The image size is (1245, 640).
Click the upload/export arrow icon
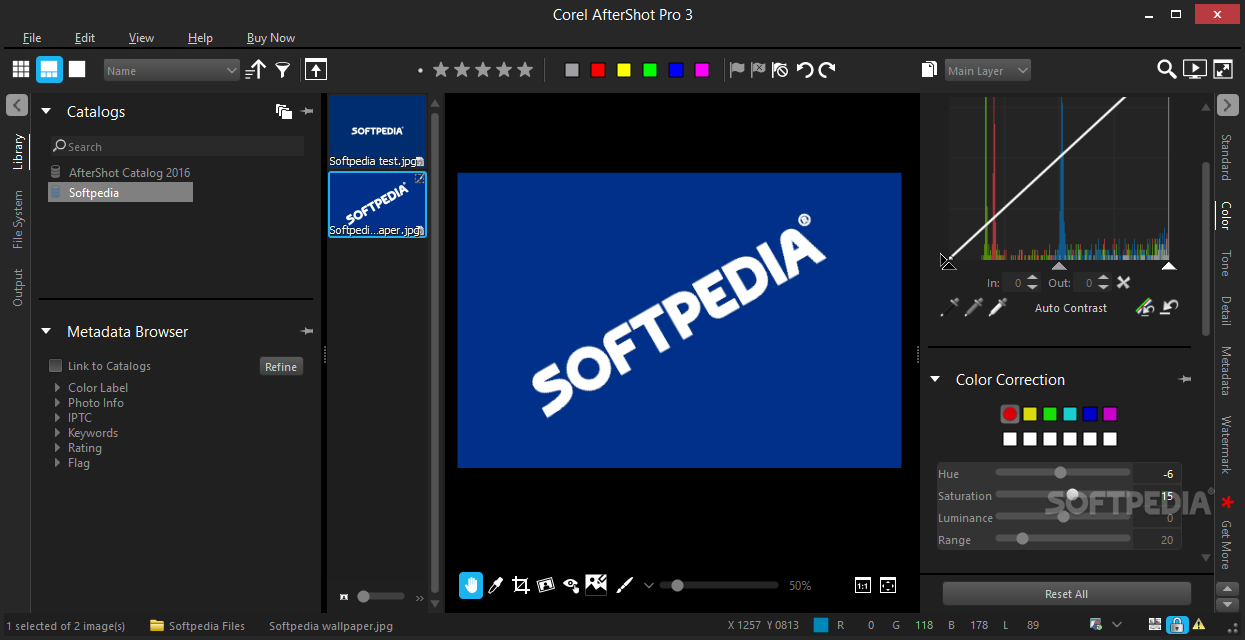[x=316, y=69]
